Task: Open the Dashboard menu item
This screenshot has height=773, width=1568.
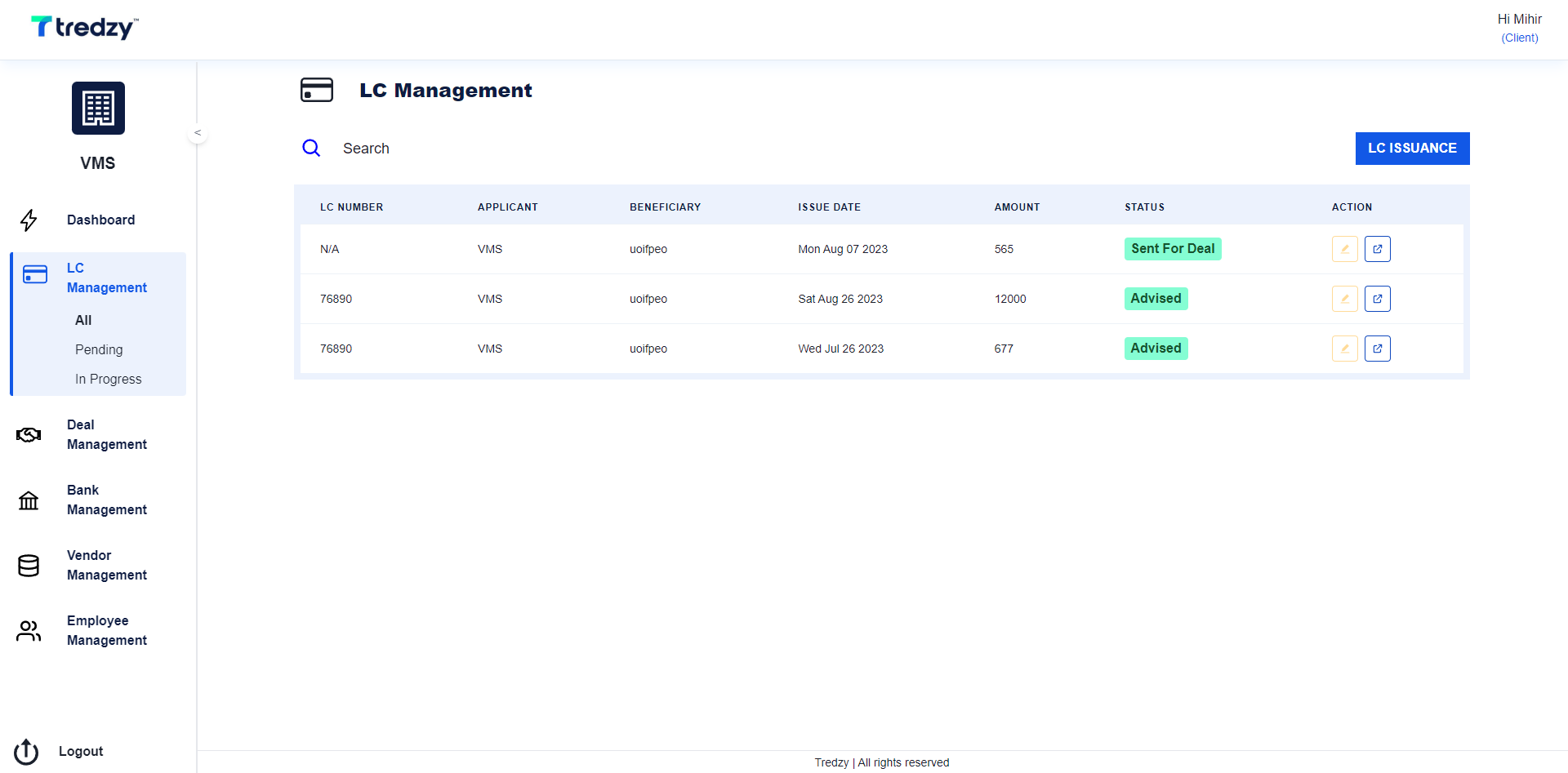Action: (101, 220)
